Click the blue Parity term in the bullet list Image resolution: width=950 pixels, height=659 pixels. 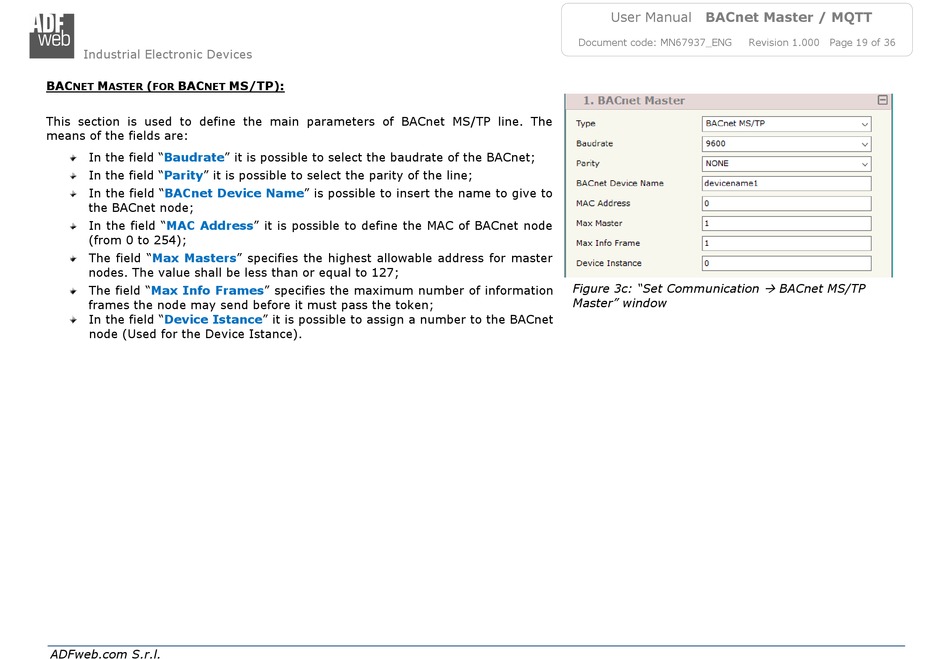click(183, 175)
